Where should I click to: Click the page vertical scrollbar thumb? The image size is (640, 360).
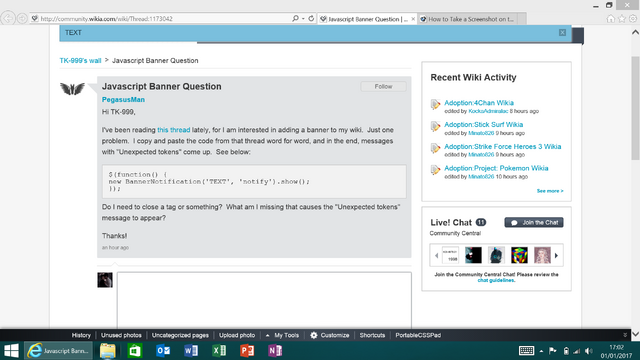point(636,108)
